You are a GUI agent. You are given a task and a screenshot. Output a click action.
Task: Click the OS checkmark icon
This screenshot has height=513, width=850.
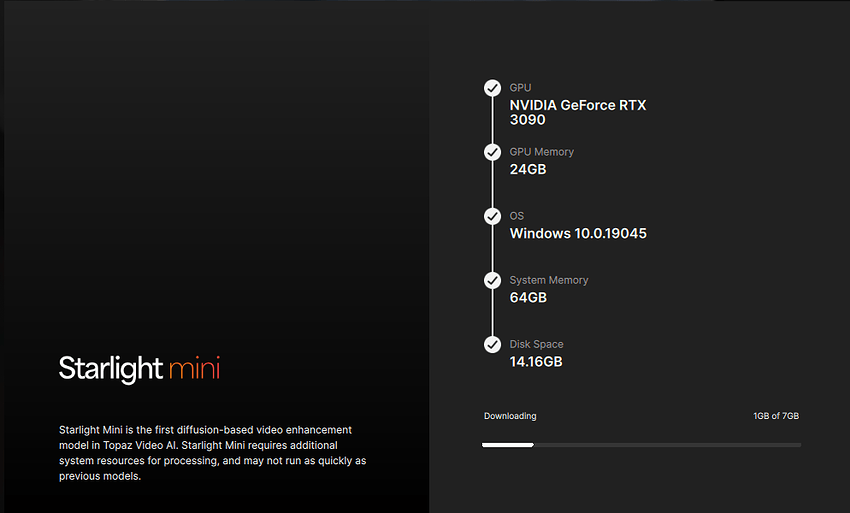[492, 216]
